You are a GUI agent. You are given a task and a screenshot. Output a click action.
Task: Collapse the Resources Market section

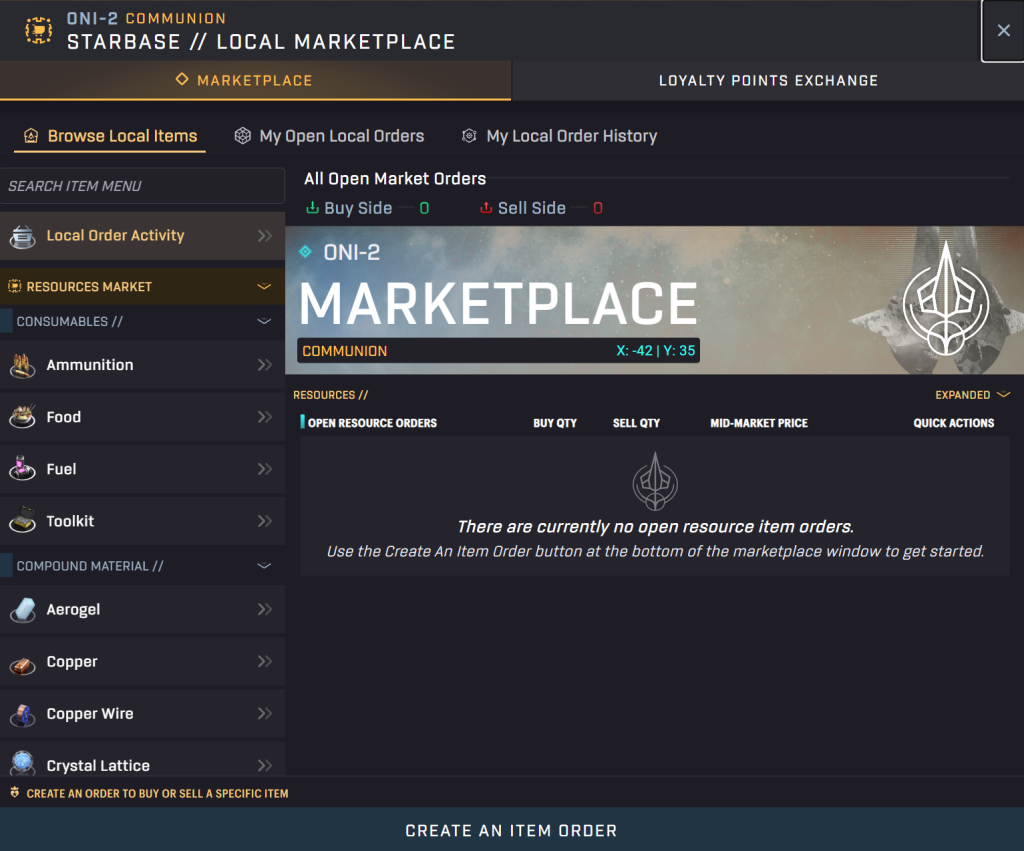(264, 286)
